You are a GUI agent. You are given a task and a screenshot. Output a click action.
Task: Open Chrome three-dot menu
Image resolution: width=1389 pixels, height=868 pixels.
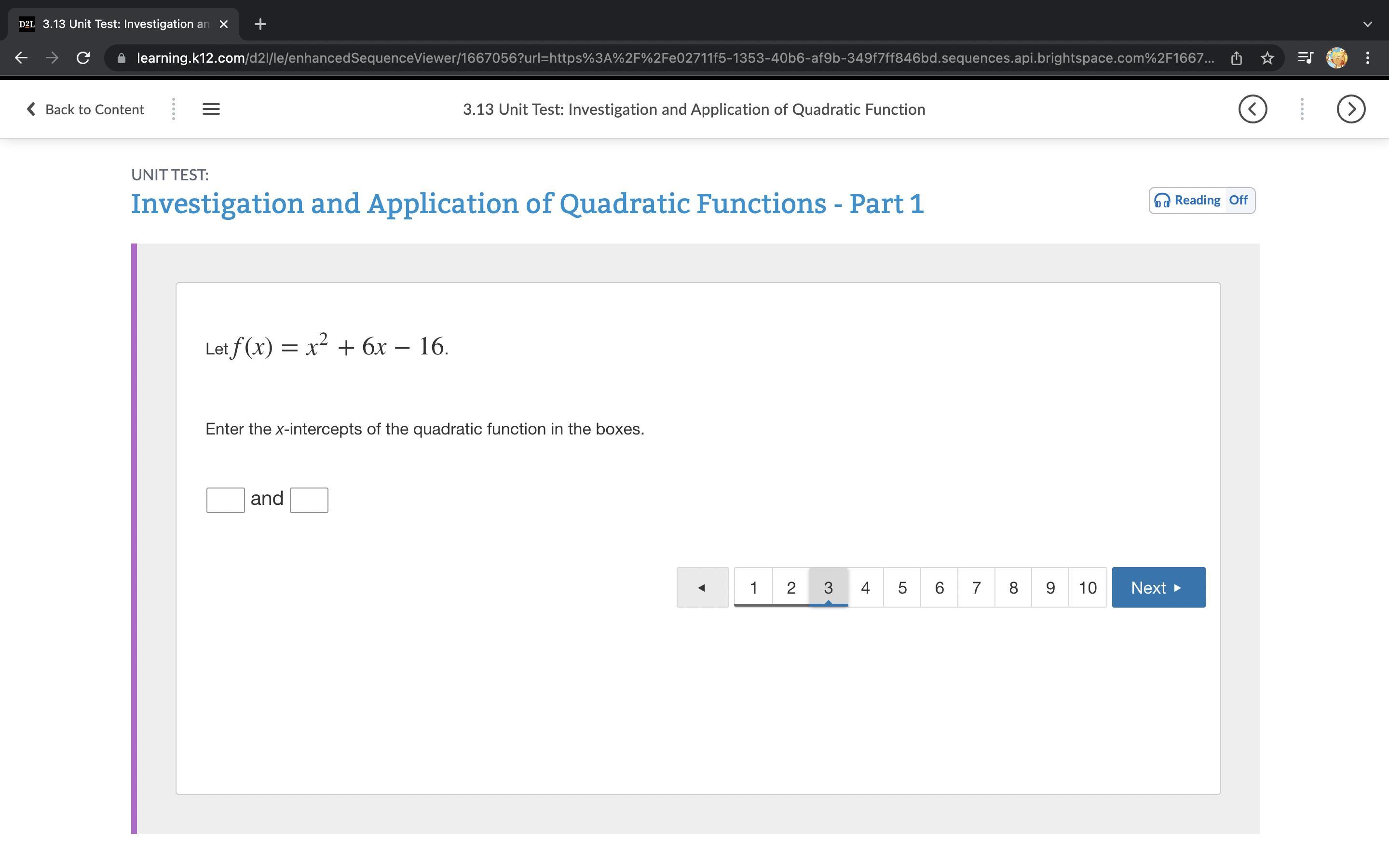pyautogui.click(x=1368, y=58)
